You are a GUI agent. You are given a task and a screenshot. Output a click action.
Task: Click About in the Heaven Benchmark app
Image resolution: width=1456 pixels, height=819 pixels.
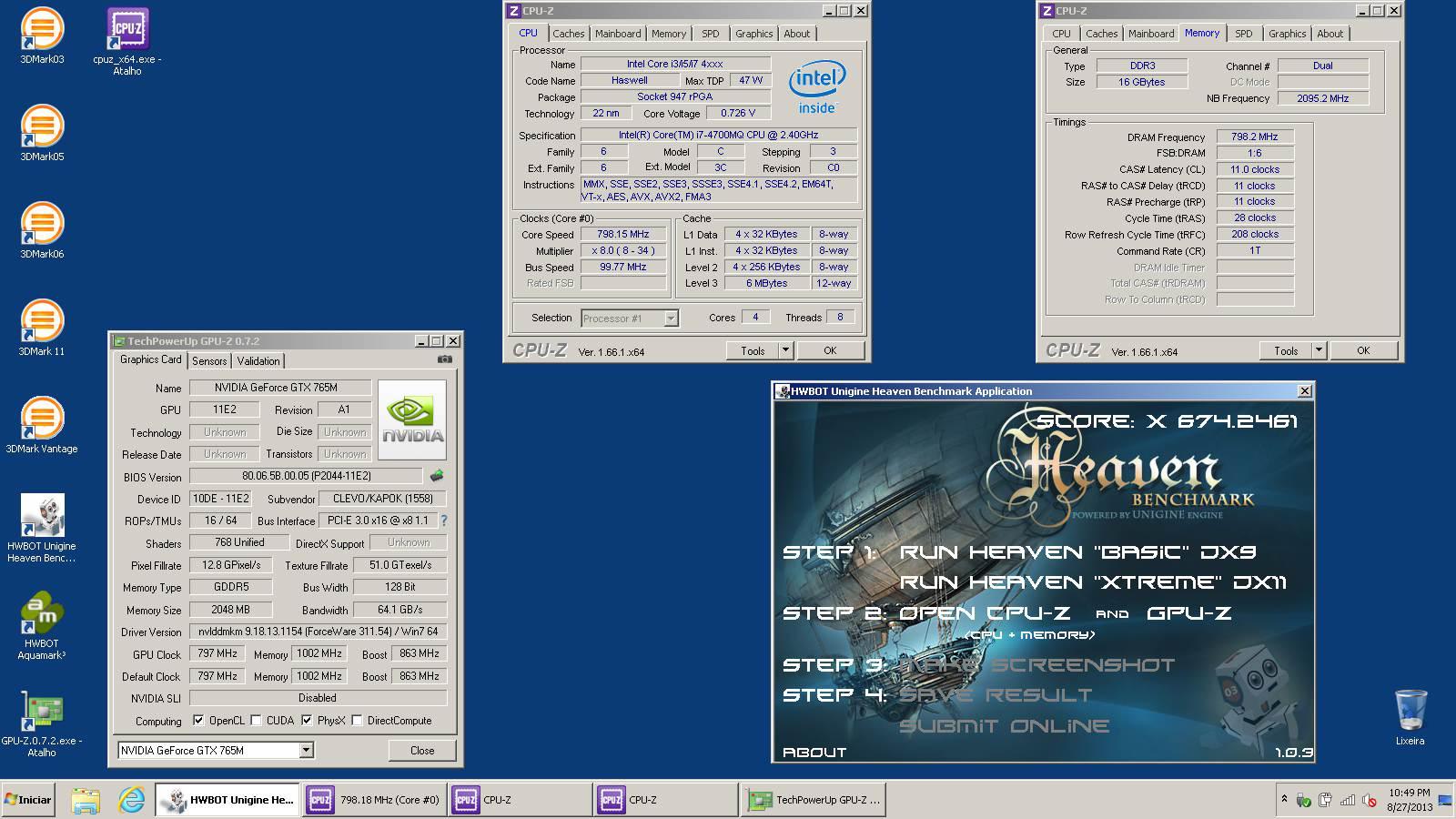click(814, 752)
